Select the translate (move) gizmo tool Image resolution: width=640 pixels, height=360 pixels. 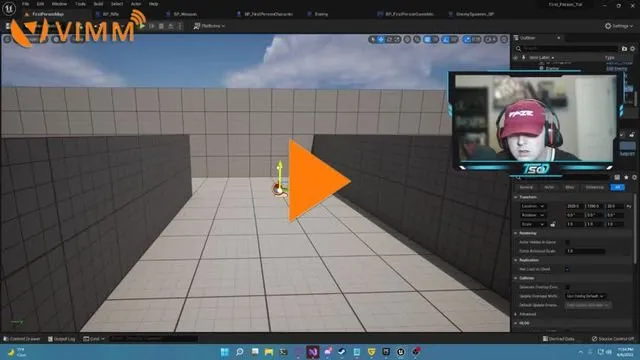coord(381,40)
